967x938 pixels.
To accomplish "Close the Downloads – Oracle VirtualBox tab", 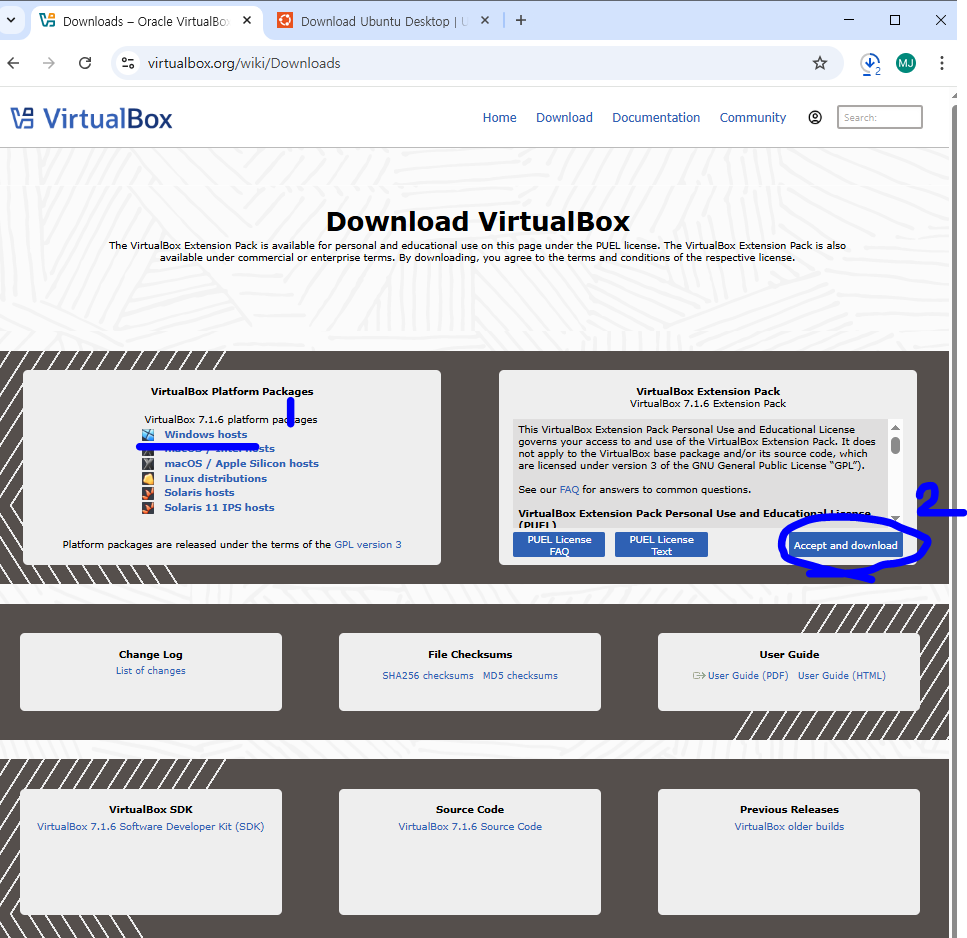I will tap(247, 20).
